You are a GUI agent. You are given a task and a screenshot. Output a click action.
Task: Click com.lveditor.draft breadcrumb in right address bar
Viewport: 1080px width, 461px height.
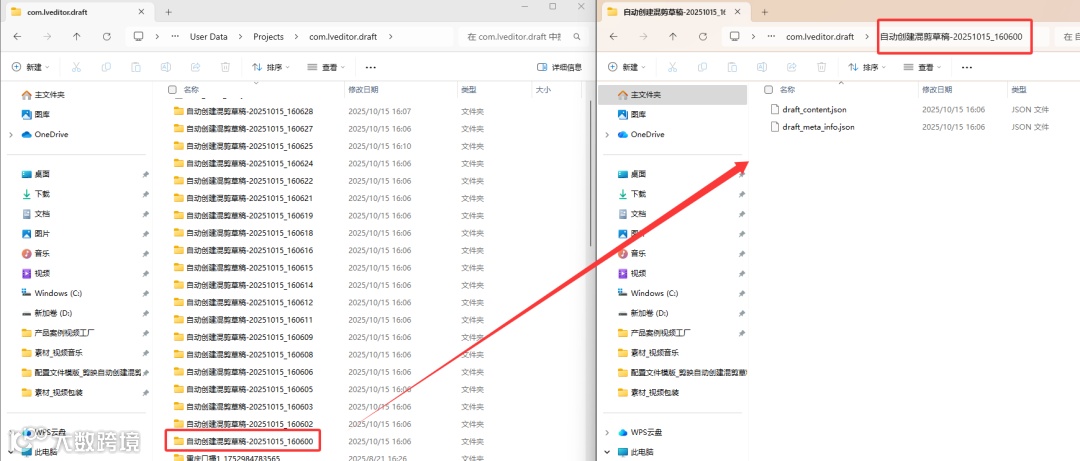[820, 37]
